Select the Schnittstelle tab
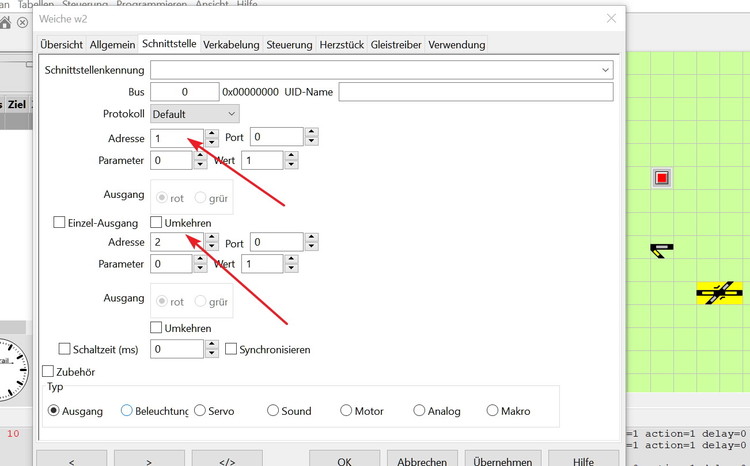This screenshot has height=466, width=750. click(x=169, y=44)
